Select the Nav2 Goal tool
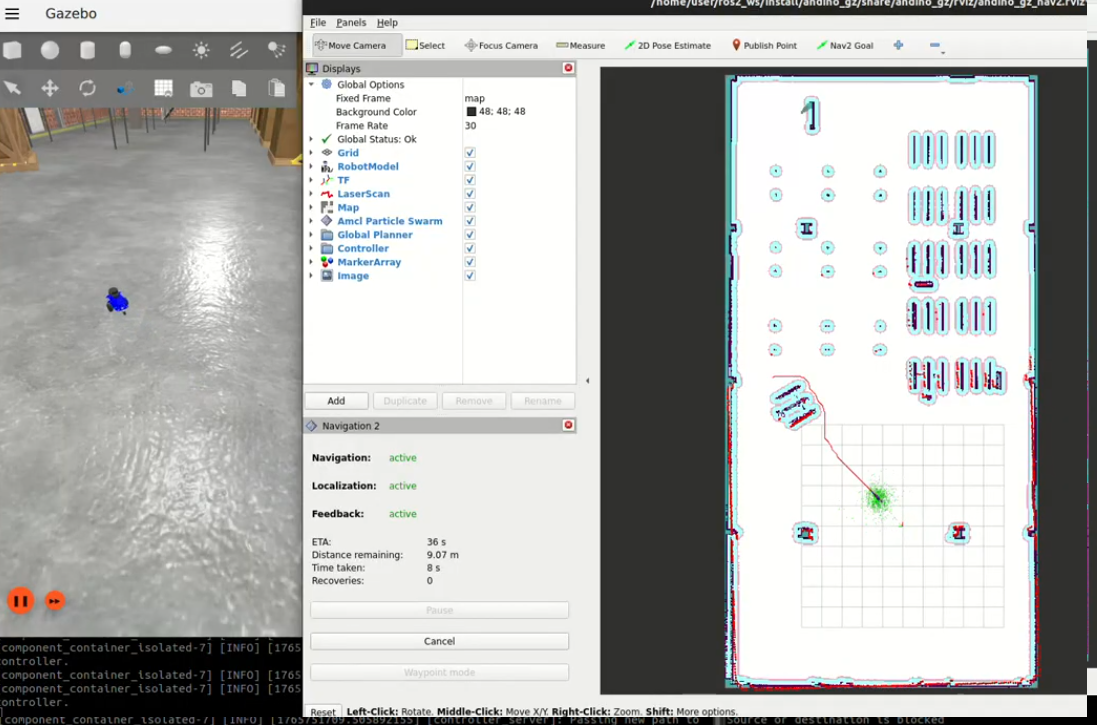 coord(845,45)
